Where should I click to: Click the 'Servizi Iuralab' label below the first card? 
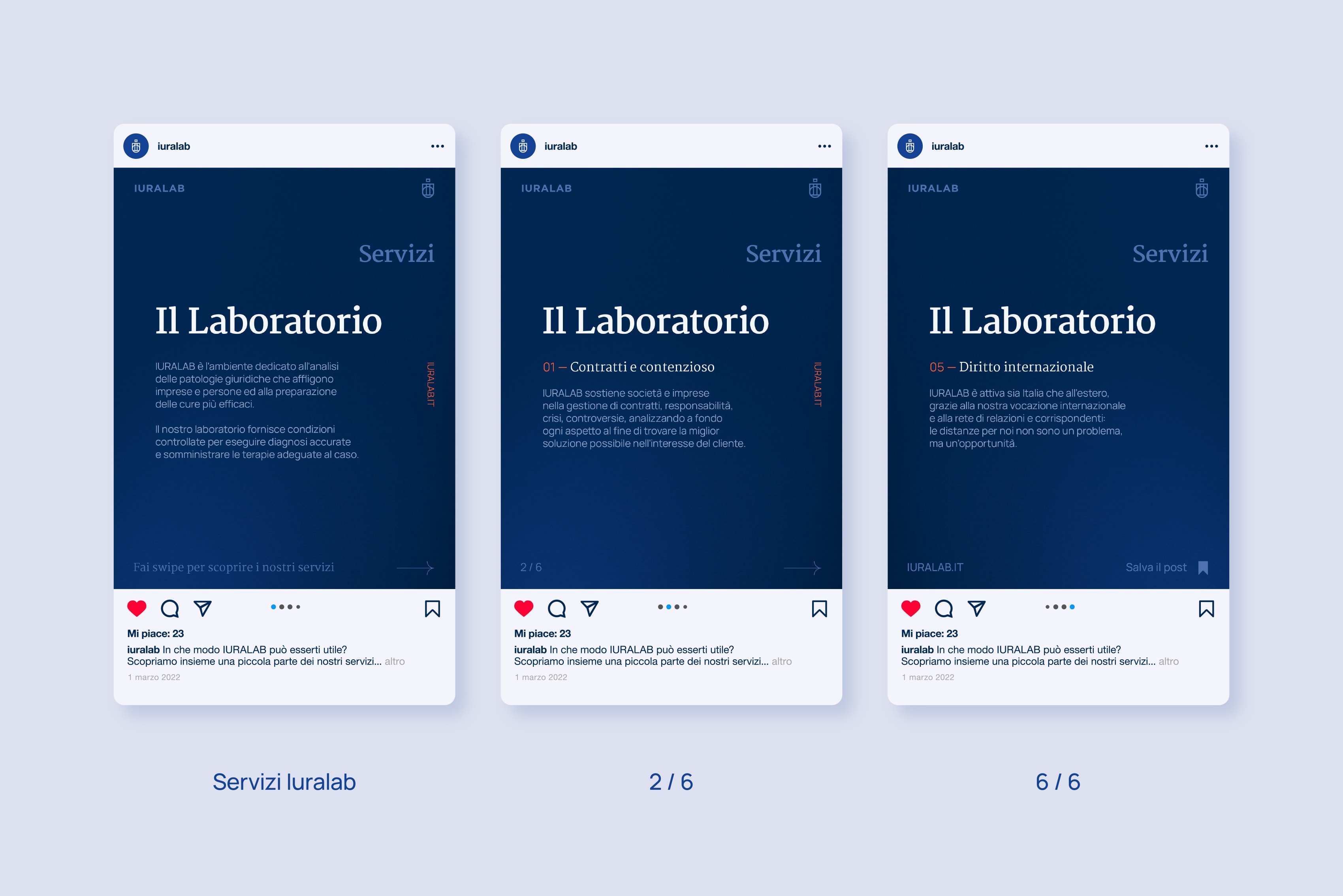(x=284, y=782)
